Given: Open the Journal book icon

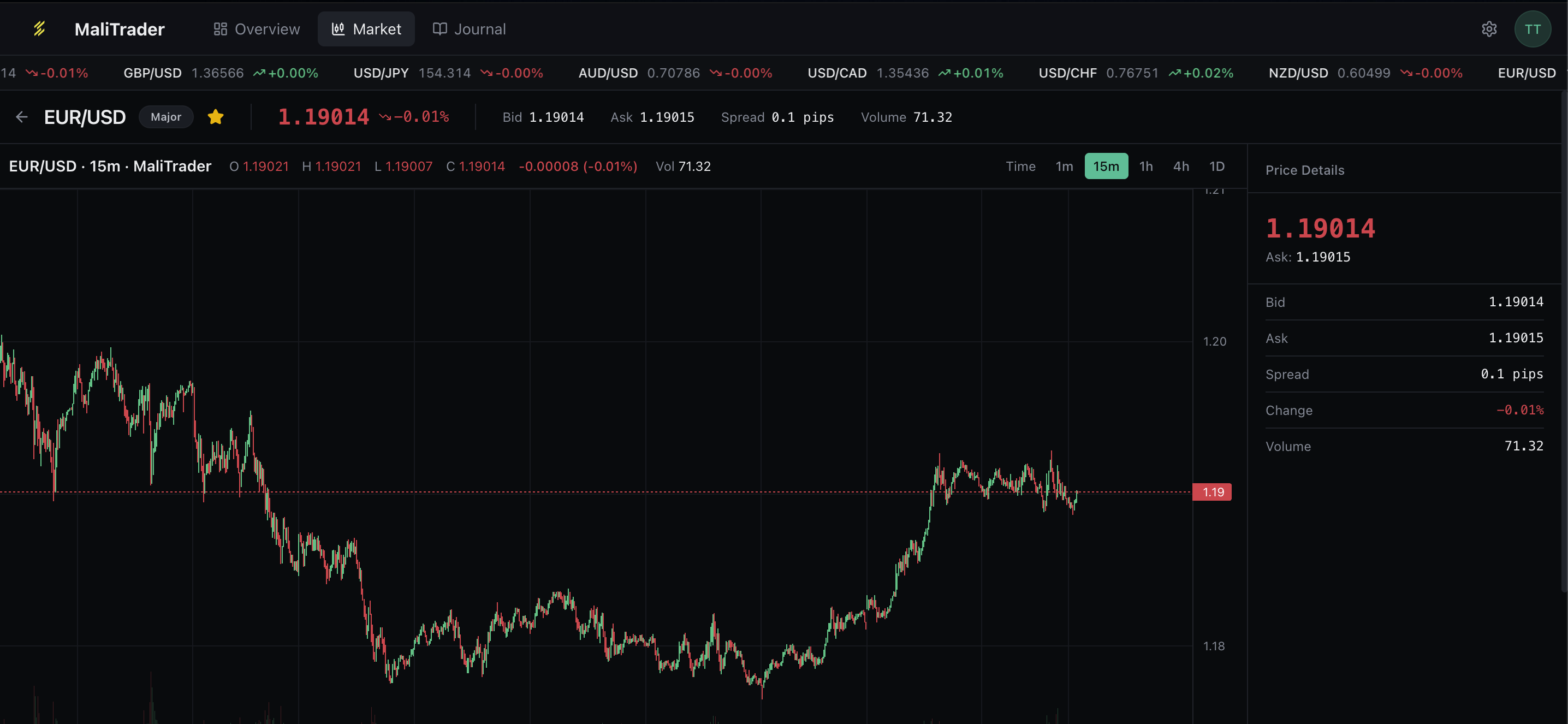Looking at the screenshot, I should [x=439, y=28].
